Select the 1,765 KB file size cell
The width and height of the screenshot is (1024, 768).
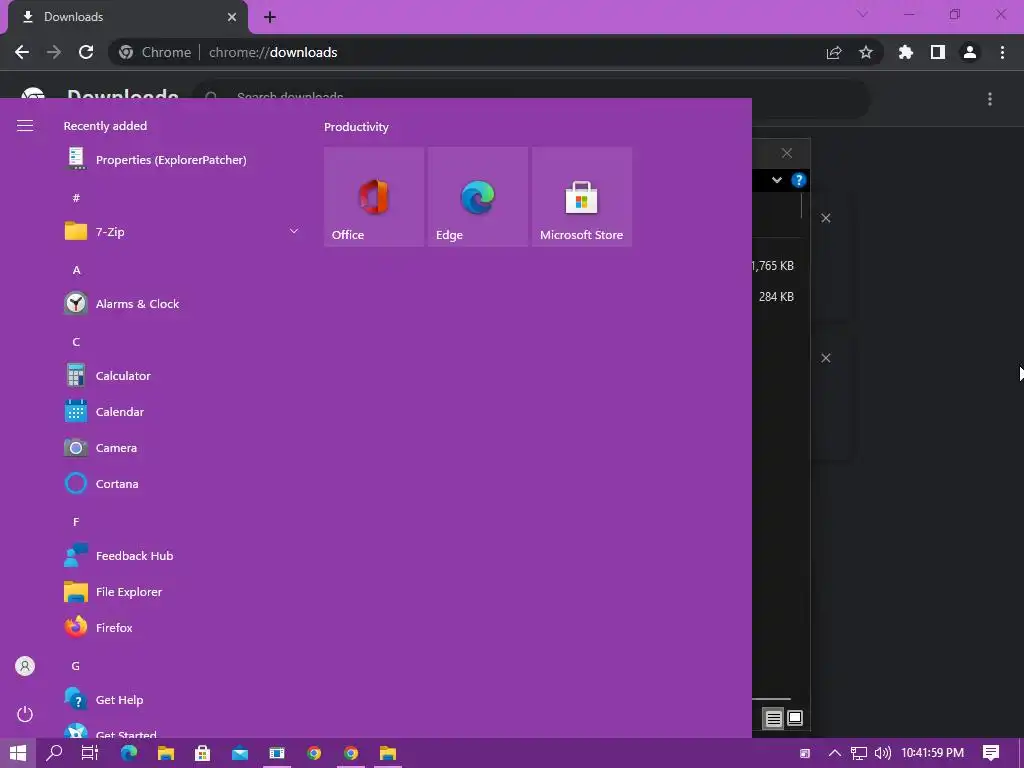point(773,266)
